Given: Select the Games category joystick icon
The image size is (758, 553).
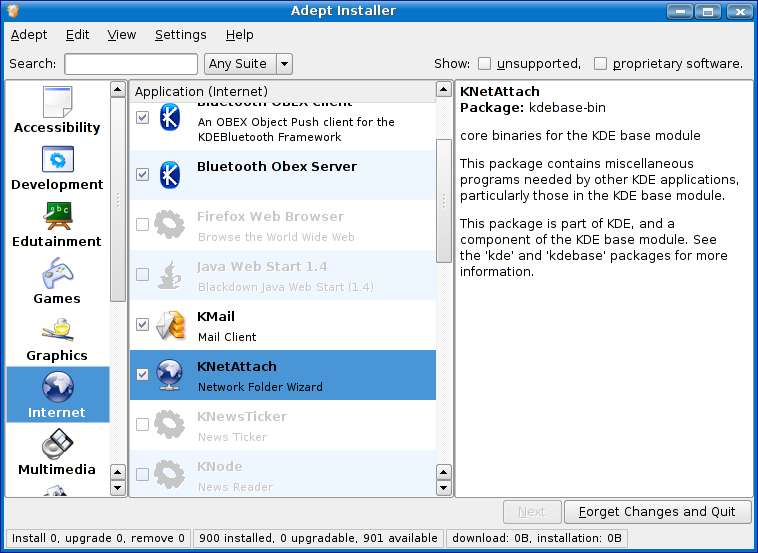Looking at the screenshot, I should tap(57, 273).
